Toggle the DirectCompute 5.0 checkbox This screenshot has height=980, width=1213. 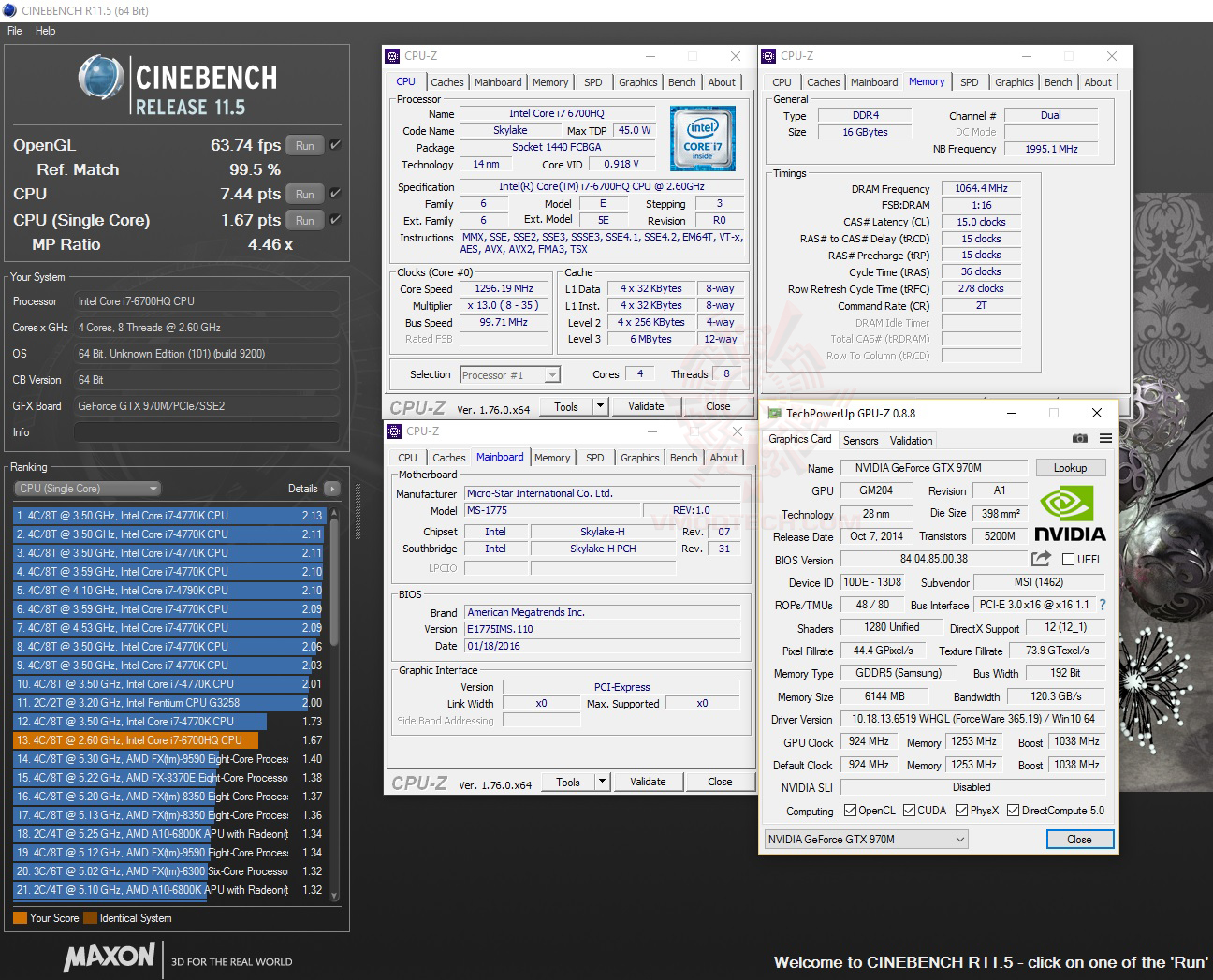click(1013, 811)
